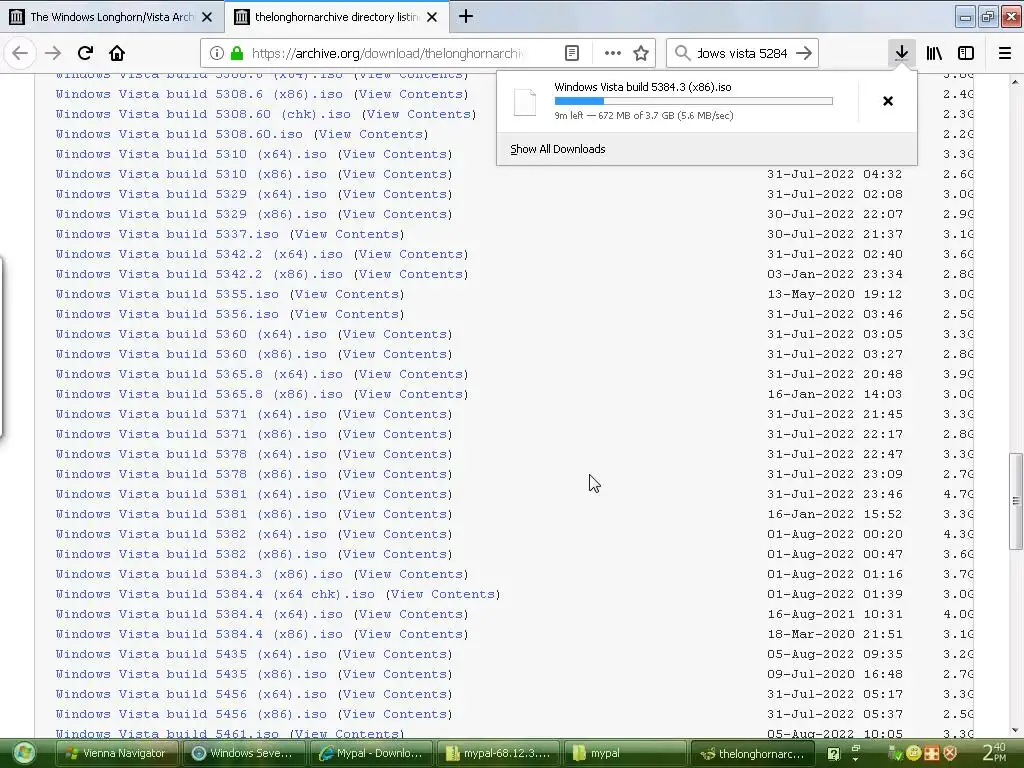The image size is (1024, 768).
Task: Open a new tab with plus button
Action: click(x=466, y=16)
